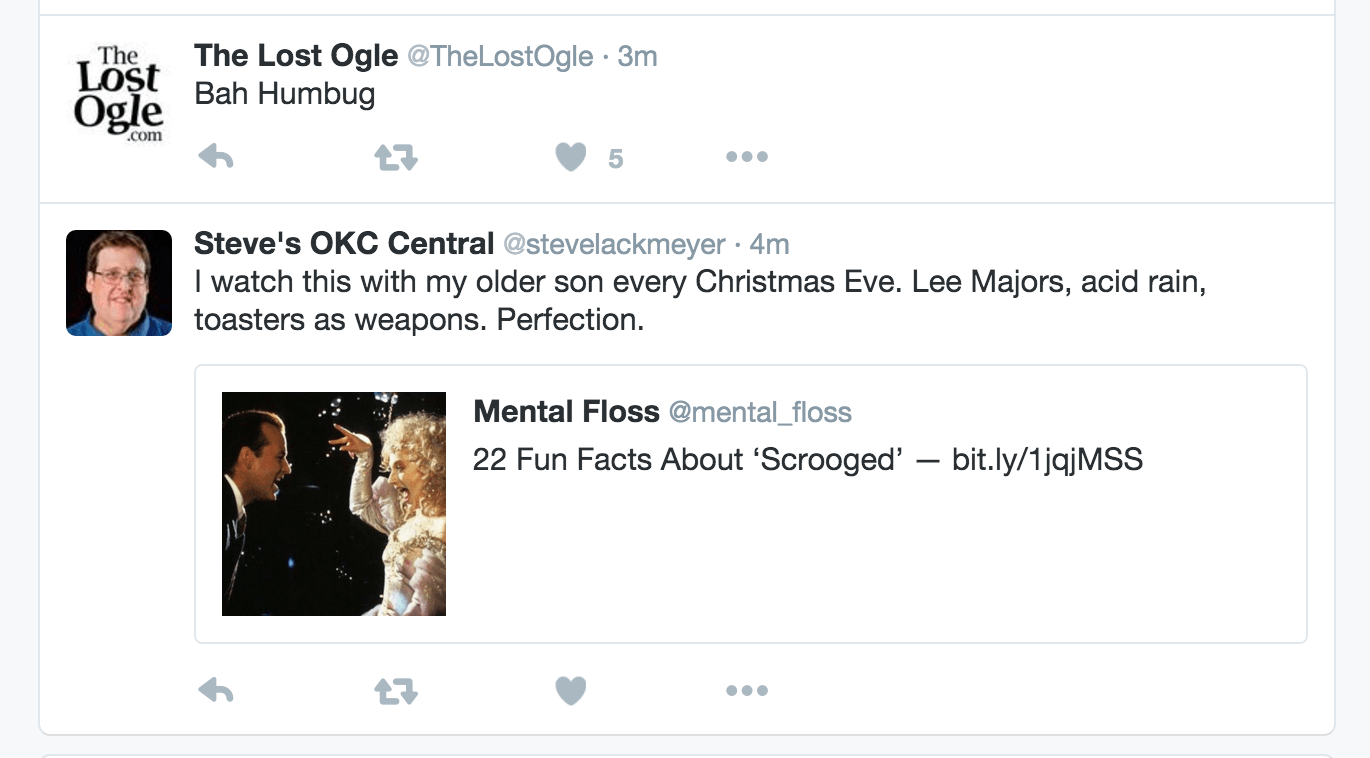Reply to The Lost Ogle's tweet
The image size is (1370, 758).
216,157
